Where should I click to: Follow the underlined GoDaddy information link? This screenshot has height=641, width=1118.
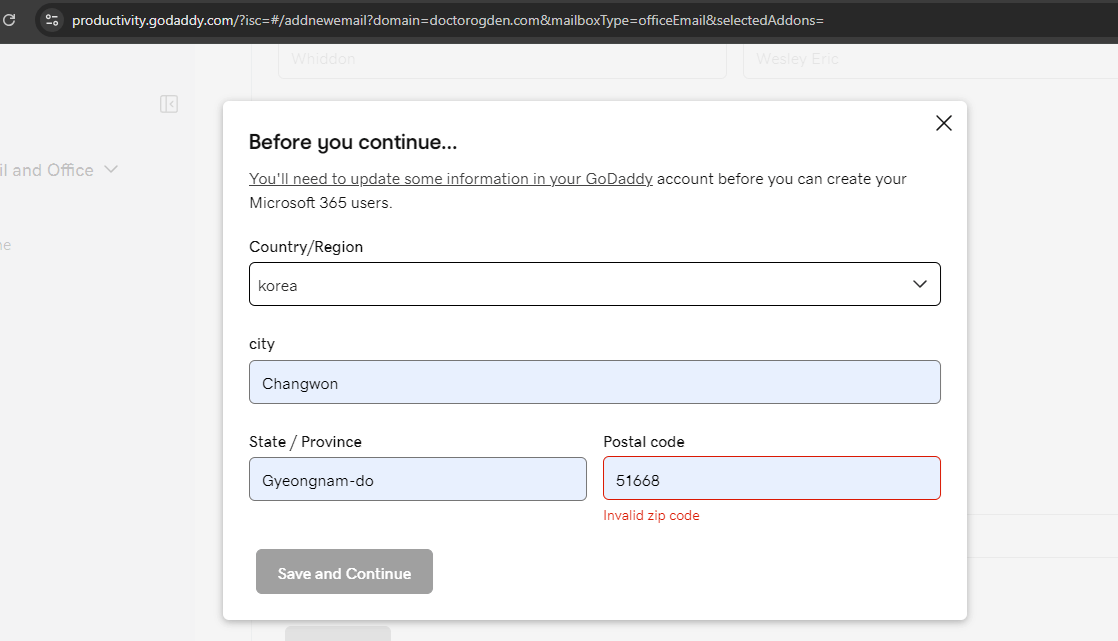(x=450, y=179)
